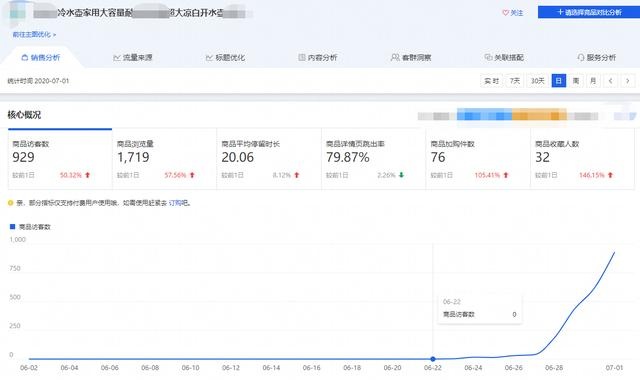Go to the next date with right arrow
640x380 pixels.
[x=628, y=81]
